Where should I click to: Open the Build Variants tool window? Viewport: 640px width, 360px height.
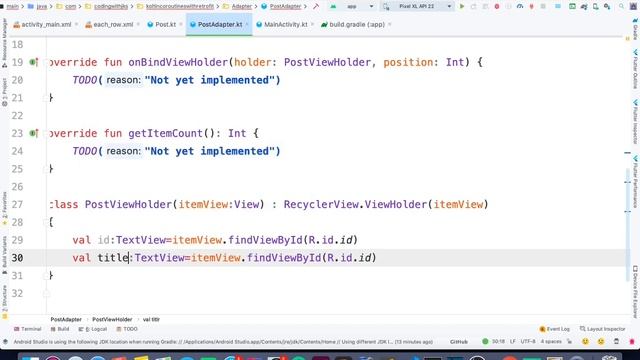(x=4, y=255)
